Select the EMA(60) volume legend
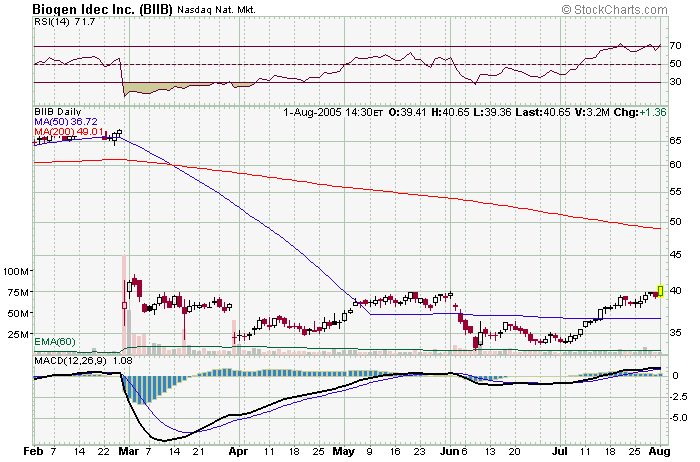This screenshot has height=462, width=700. 55,342
